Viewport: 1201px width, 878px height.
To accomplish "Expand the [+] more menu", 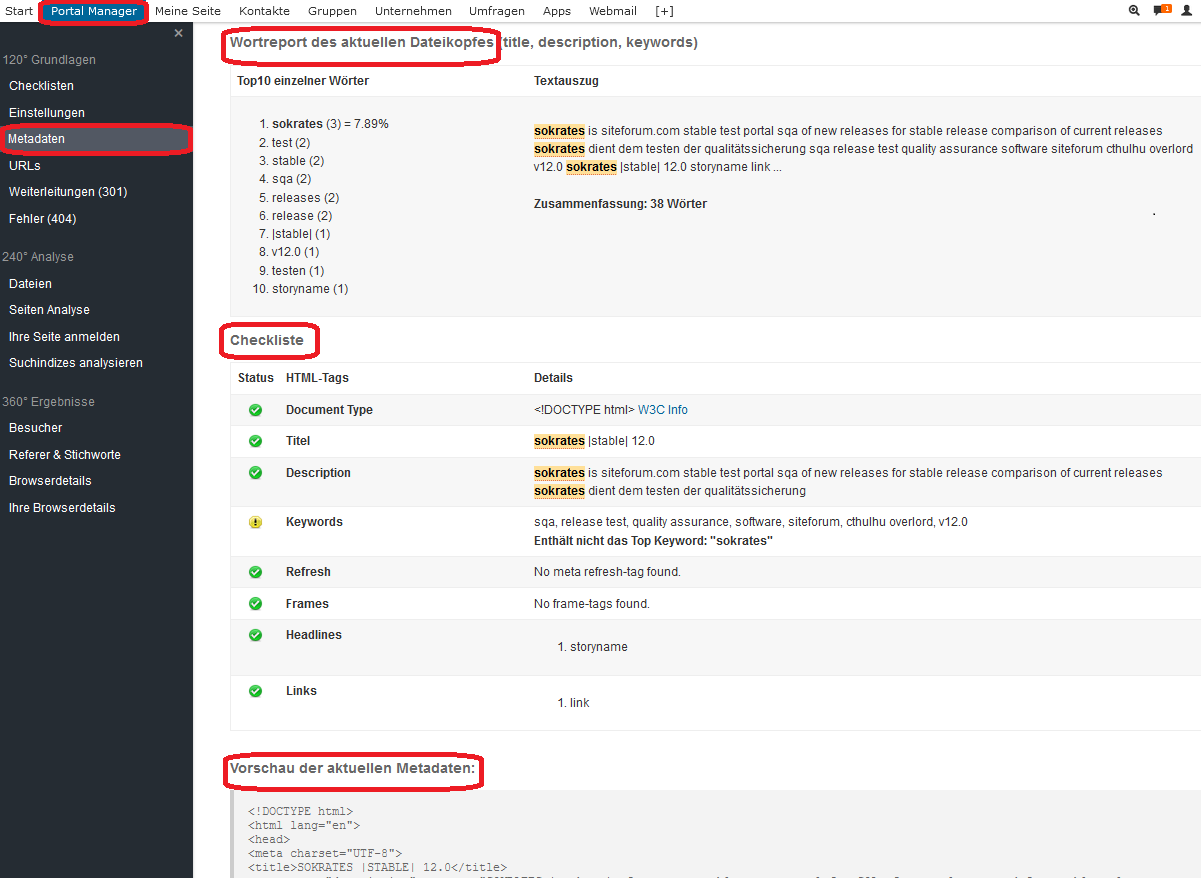I will coord(664,11).
